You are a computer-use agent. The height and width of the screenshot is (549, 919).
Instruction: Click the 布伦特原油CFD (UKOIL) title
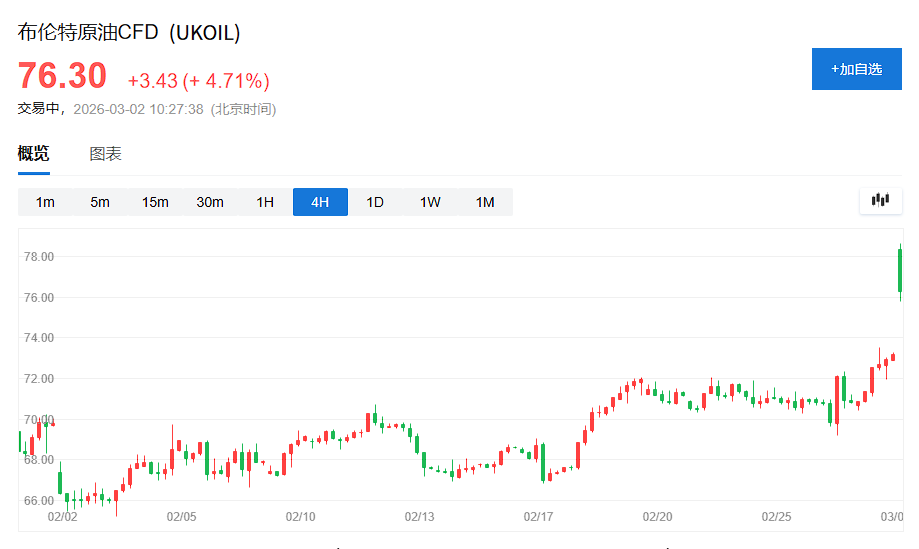(129, 32)
